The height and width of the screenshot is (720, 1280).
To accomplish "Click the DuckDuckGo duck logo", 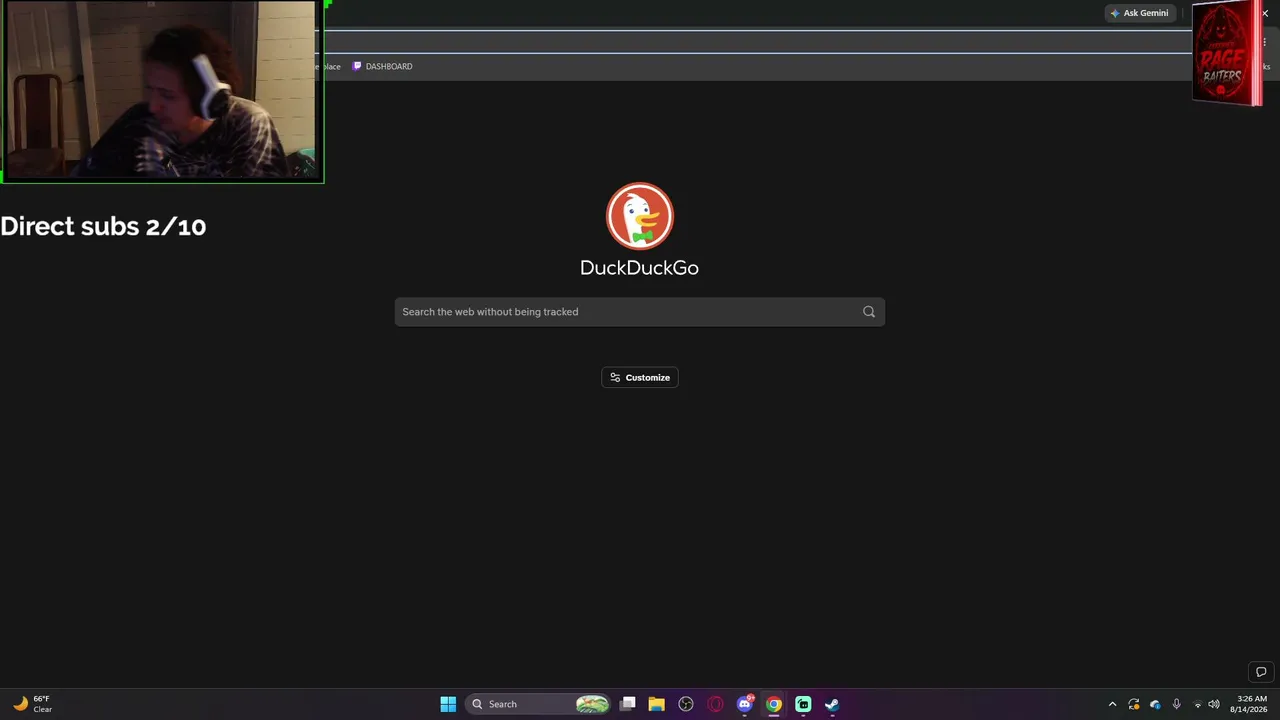I will [640, 216].
